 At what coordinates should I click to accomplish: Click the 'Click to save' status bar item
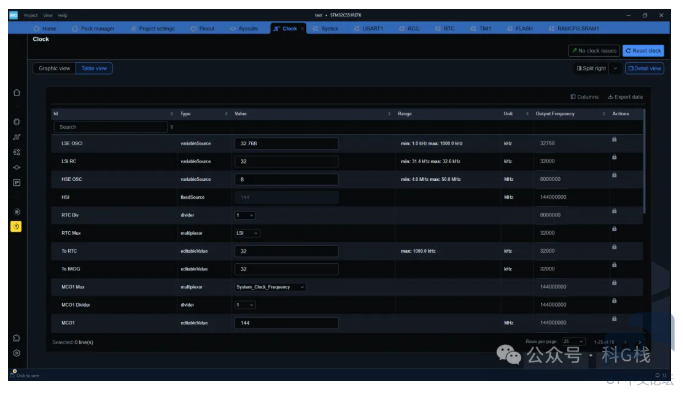25,375
